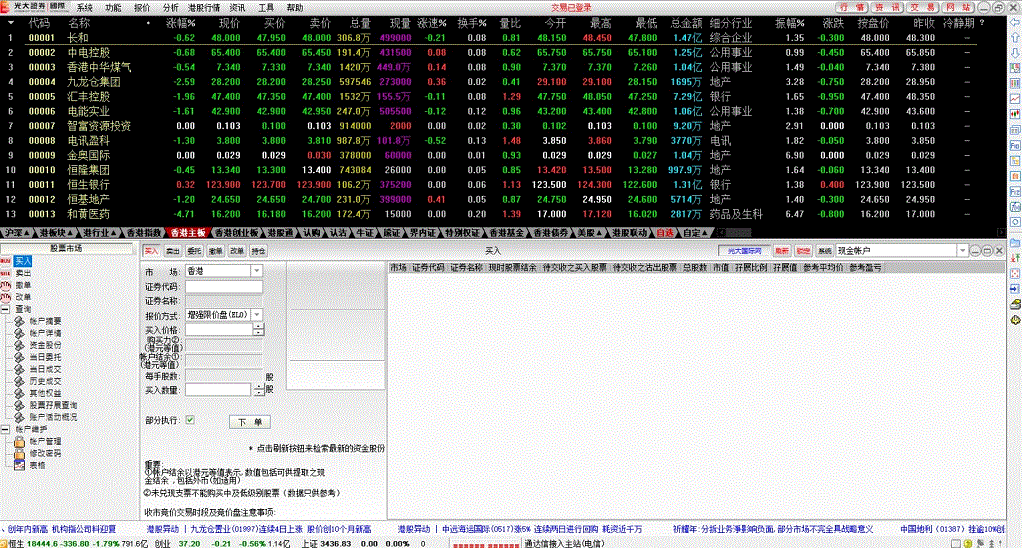
Task: Toggle the 部分执行 checkbox
Action: tap(190, 420)
